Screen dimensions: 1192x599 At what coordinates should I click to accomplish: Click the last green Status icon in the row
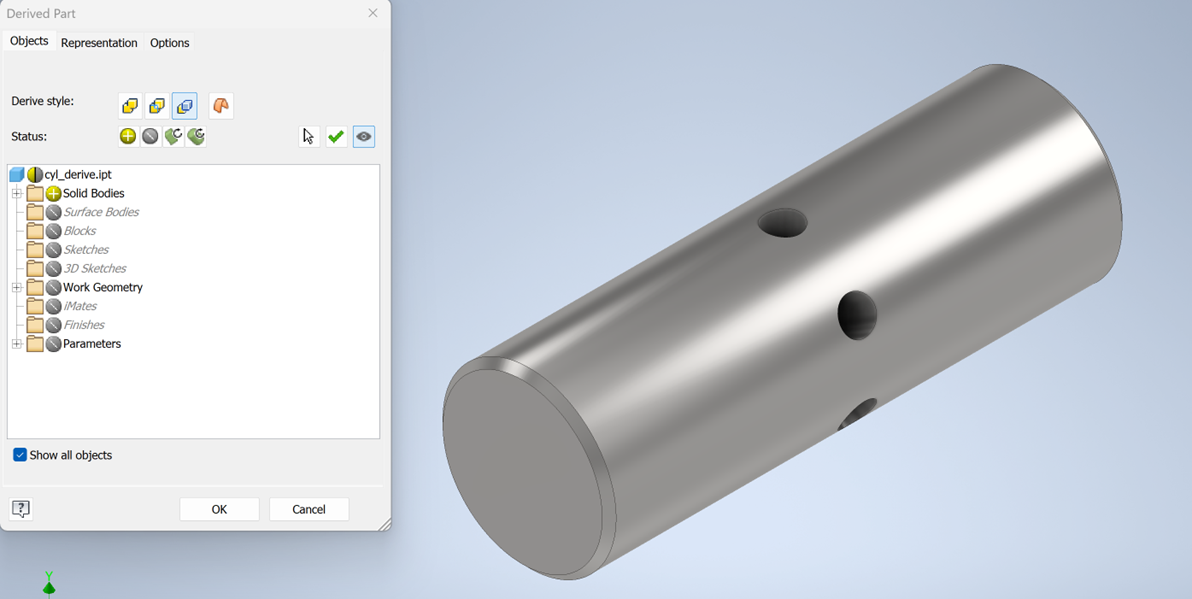coord(196,137)
